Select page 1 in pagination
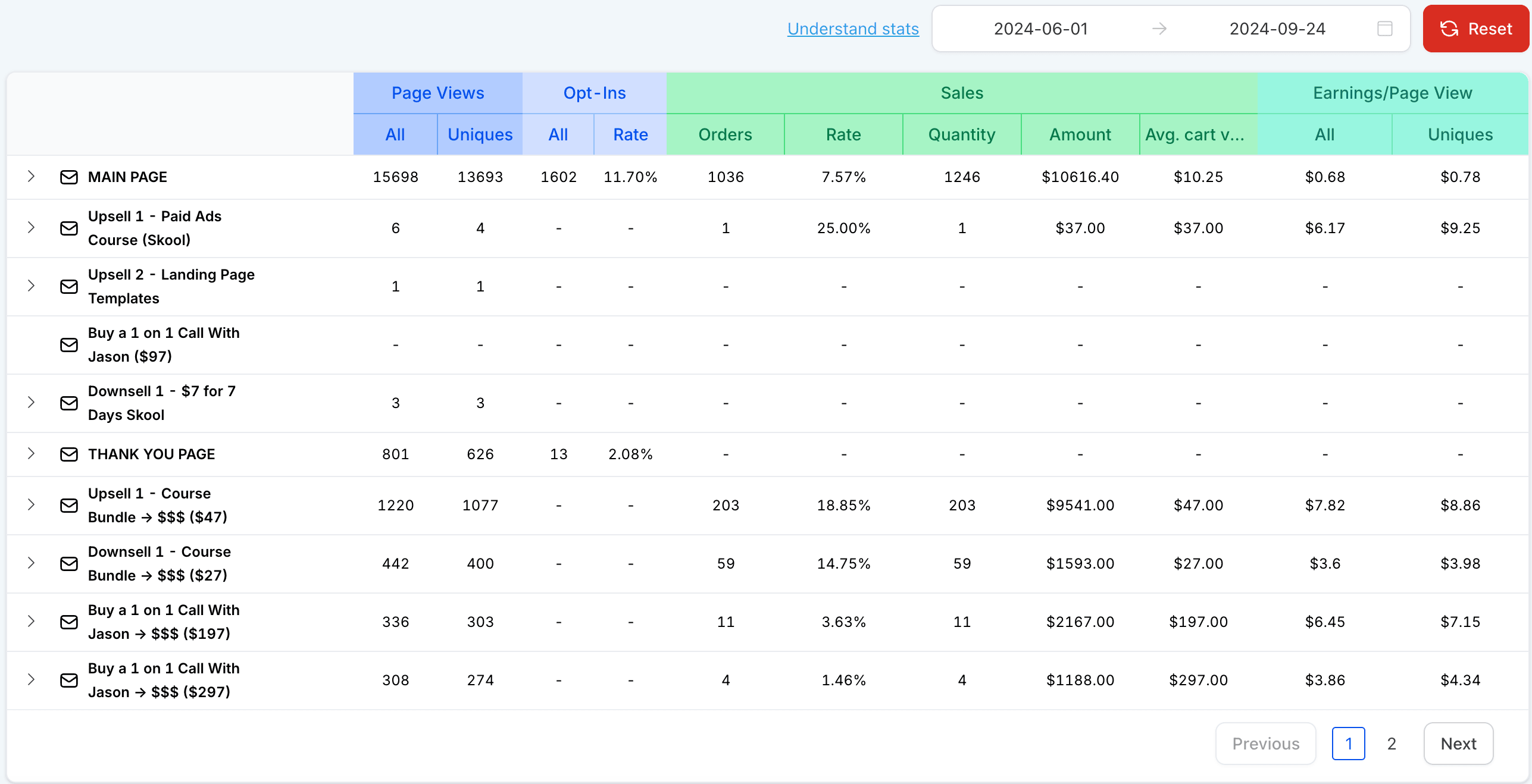This screenshot has width=1532, height=784. (x=1348, y=744)
